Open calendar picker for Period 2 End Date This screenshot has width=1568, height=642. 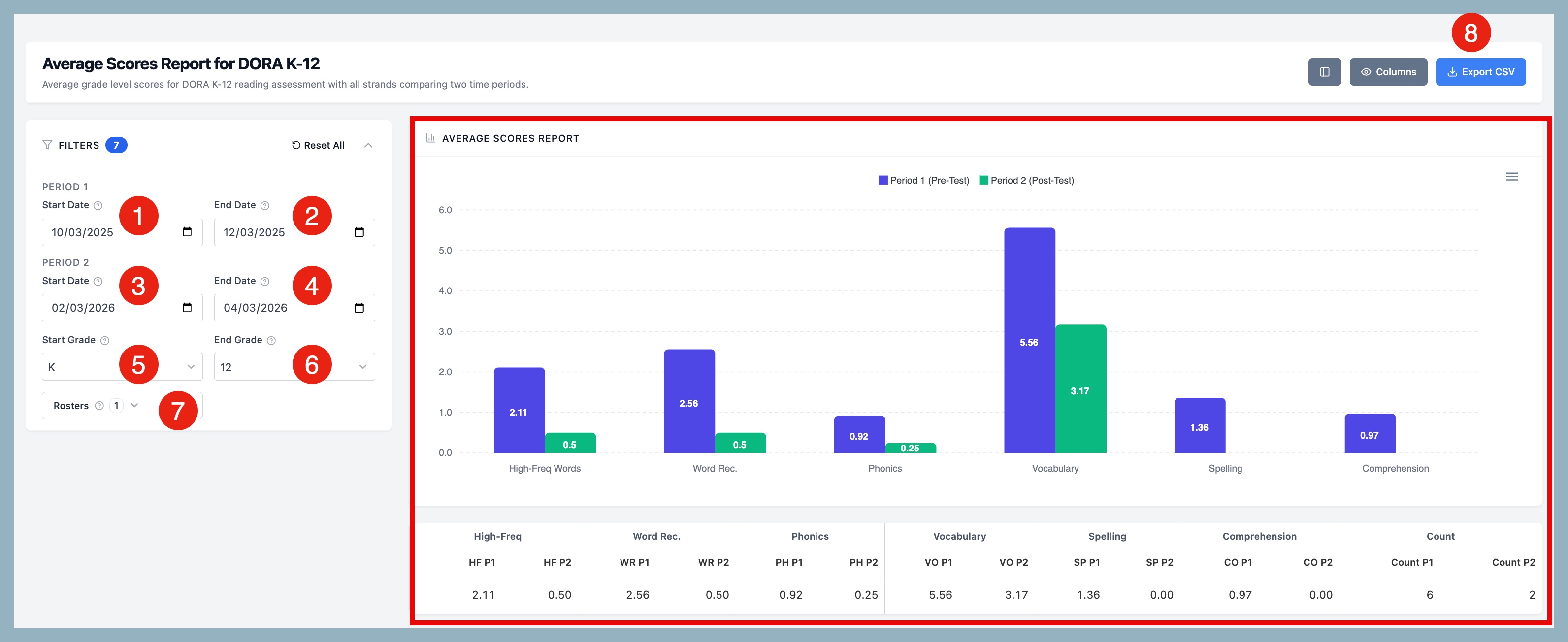(359, 307)
